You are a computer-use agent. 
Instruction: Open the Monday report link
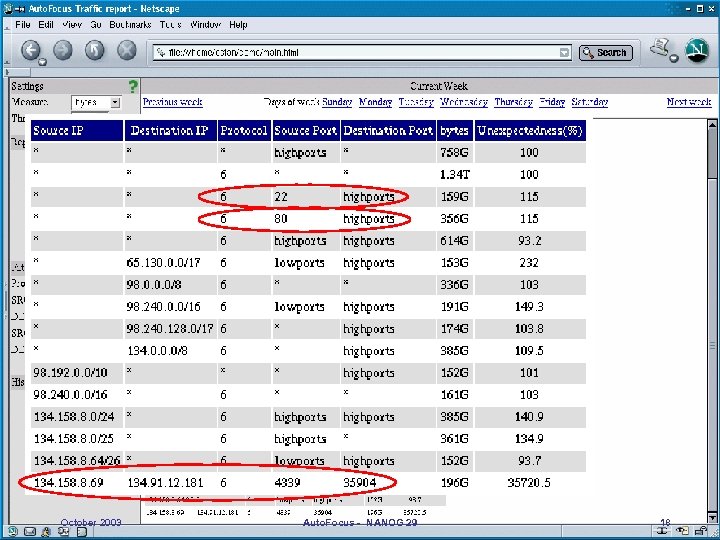tap(375, 102)
